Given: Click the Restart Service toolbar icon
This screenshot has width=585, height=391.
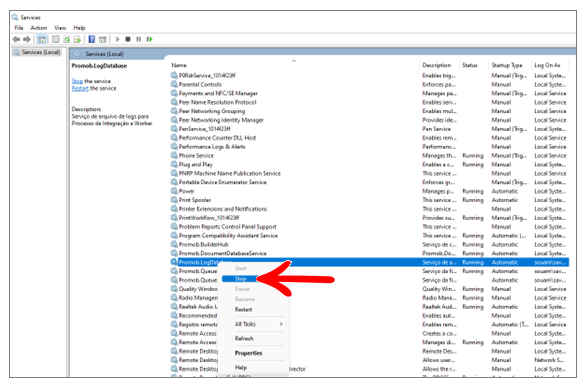Looking at the screenshot, I should tap(150, 39).
